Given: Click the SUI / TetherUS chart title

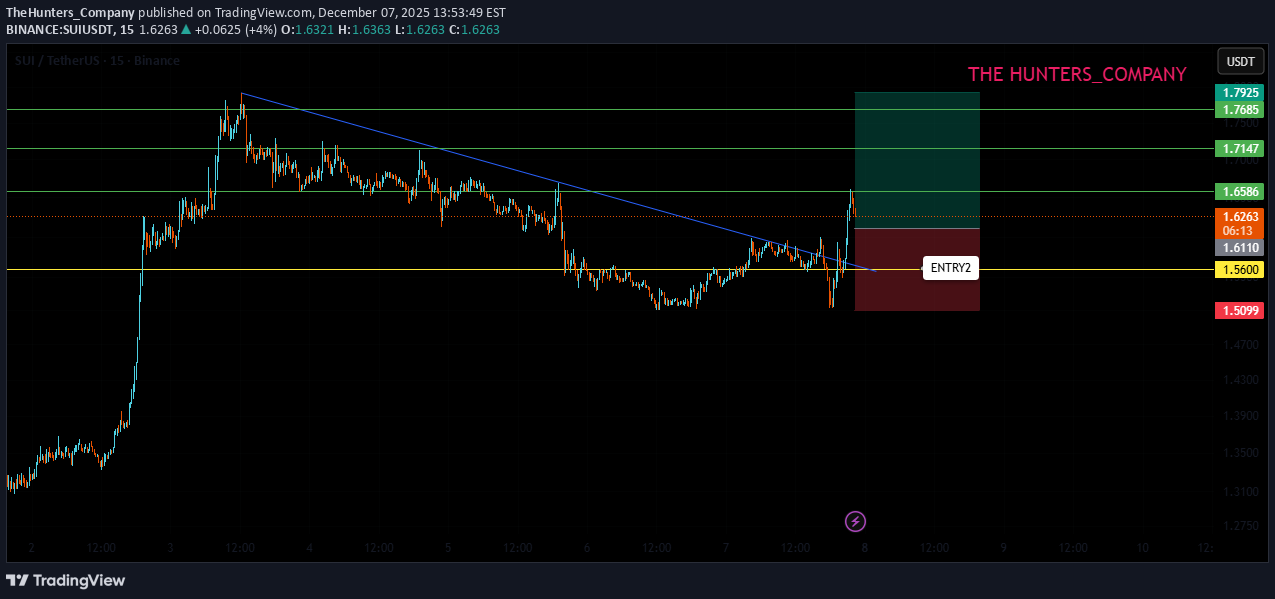Looking at the screenshot, I should pyautogui.click(x=97, y=61).
